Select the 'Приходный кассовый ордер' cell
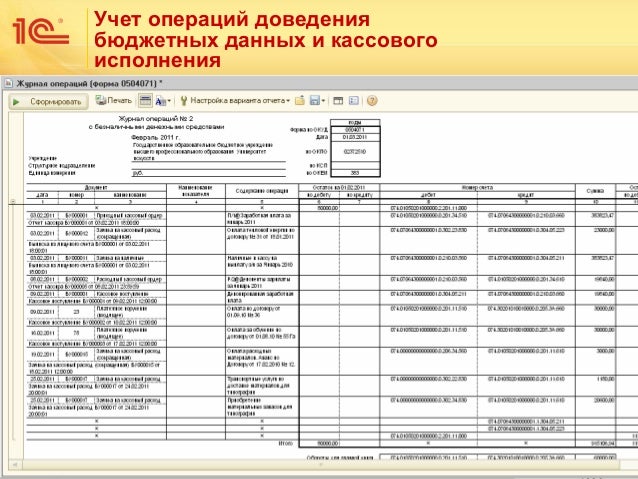Viewport: 638px width, 479px height. 130,215
